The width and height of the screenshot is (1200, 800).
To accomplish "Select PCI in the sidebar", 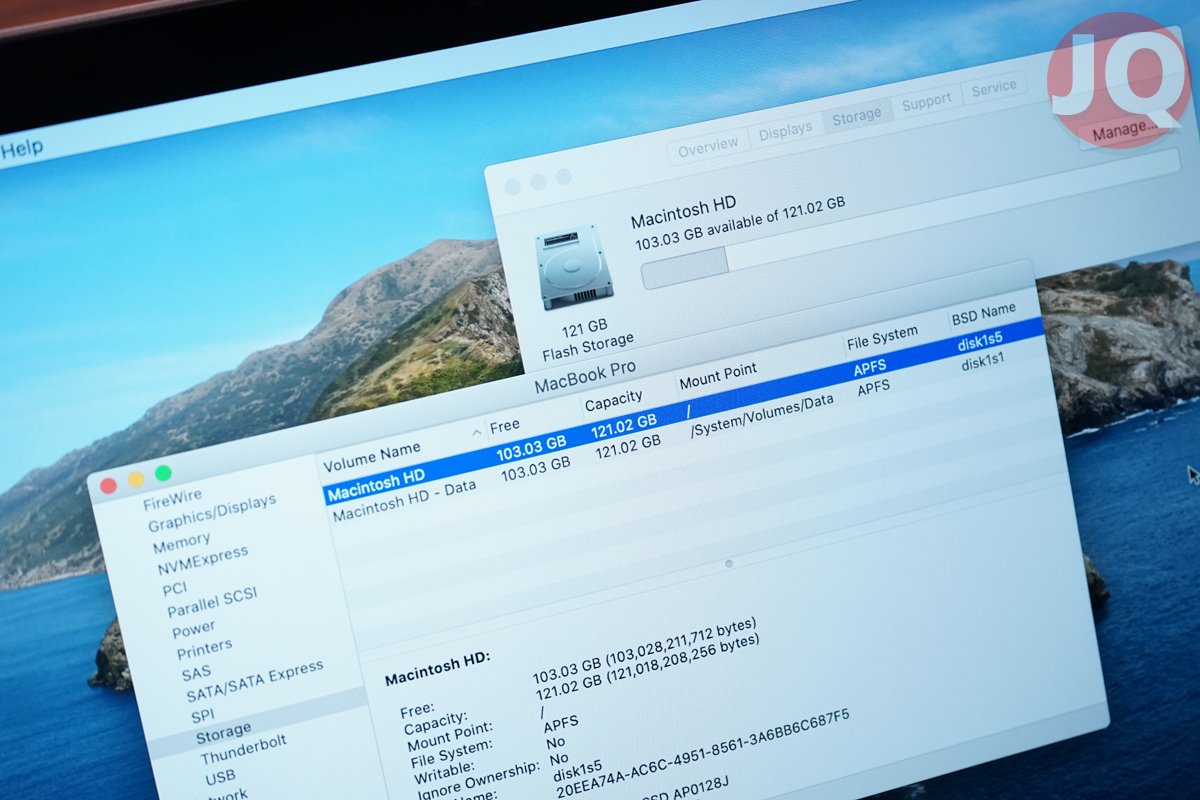I will 175,587.
